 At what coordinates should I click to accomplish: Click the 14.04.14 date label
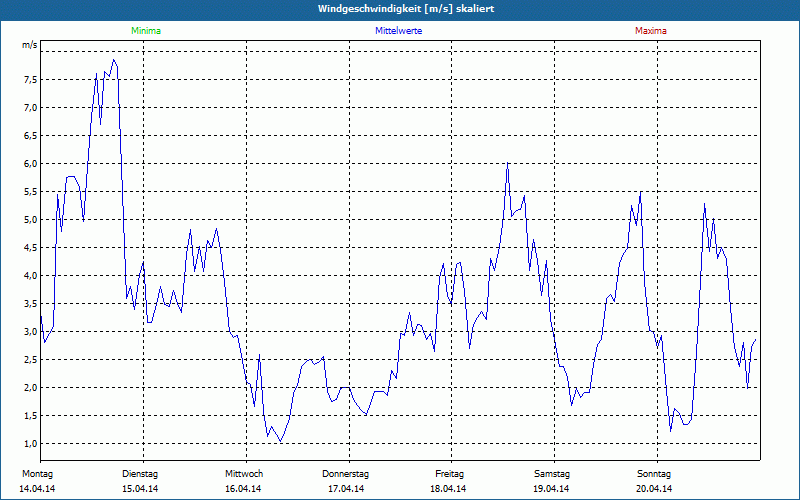(37, 489)
